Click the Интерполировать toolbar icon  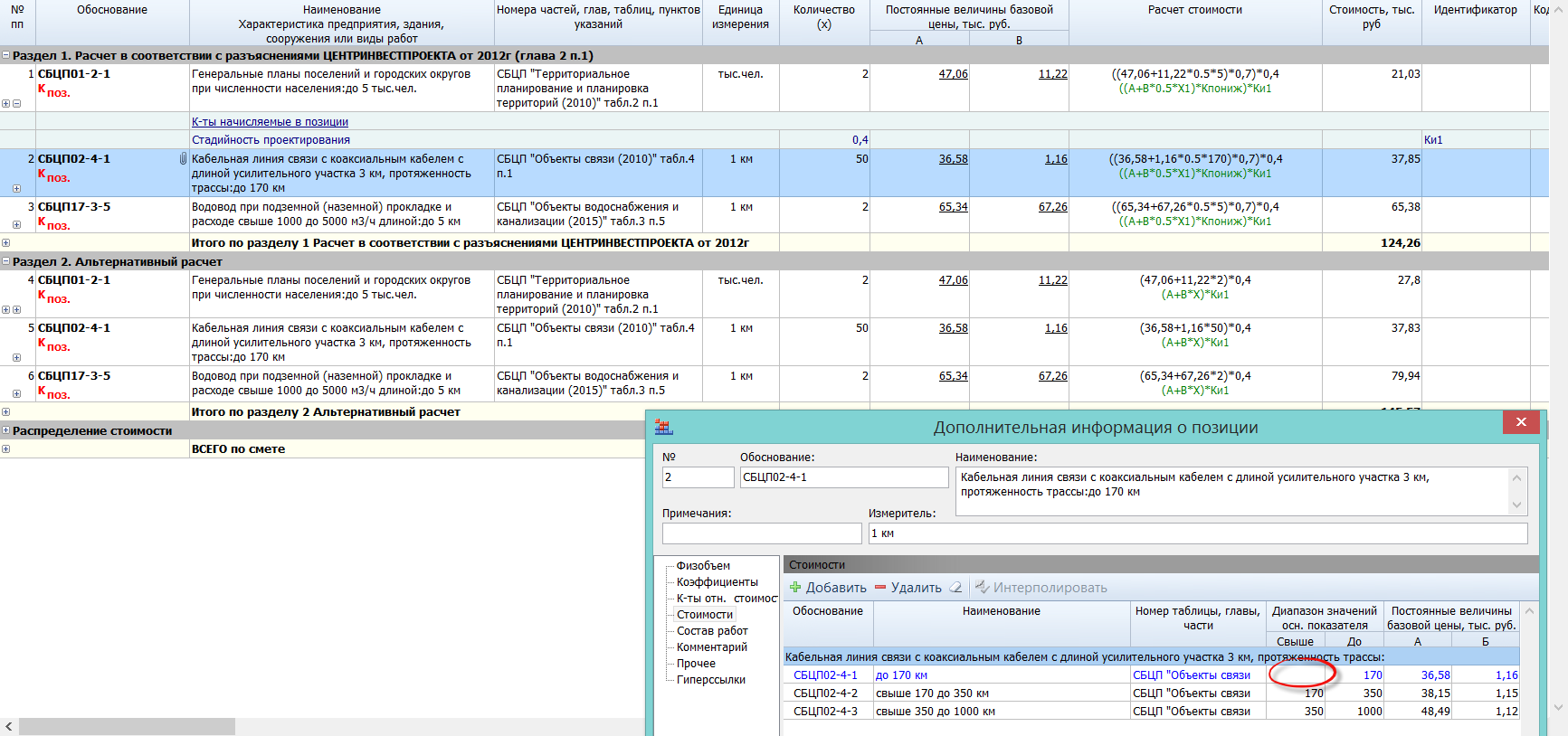click(982, 588)
